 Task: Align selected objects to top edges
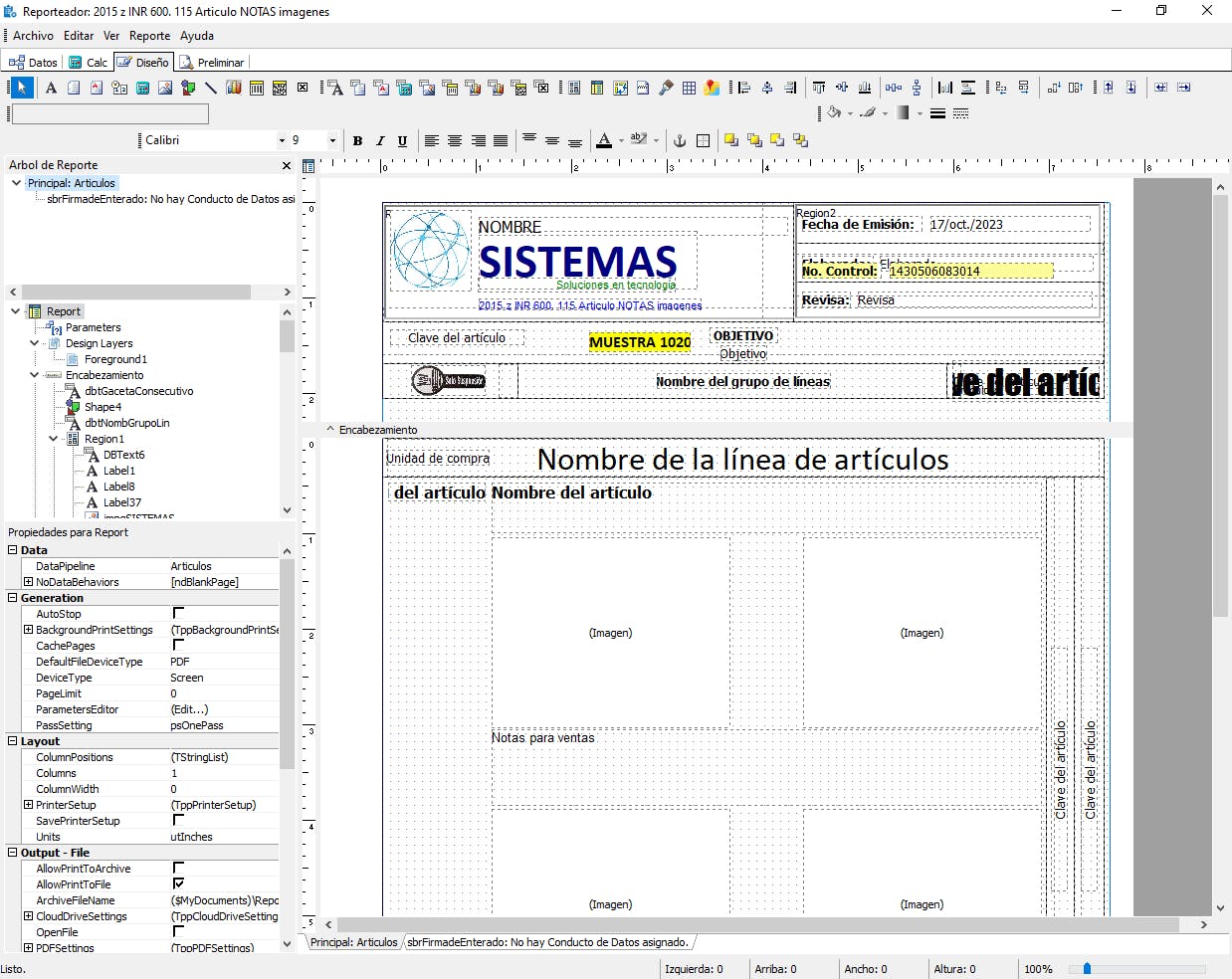point(819,88)
